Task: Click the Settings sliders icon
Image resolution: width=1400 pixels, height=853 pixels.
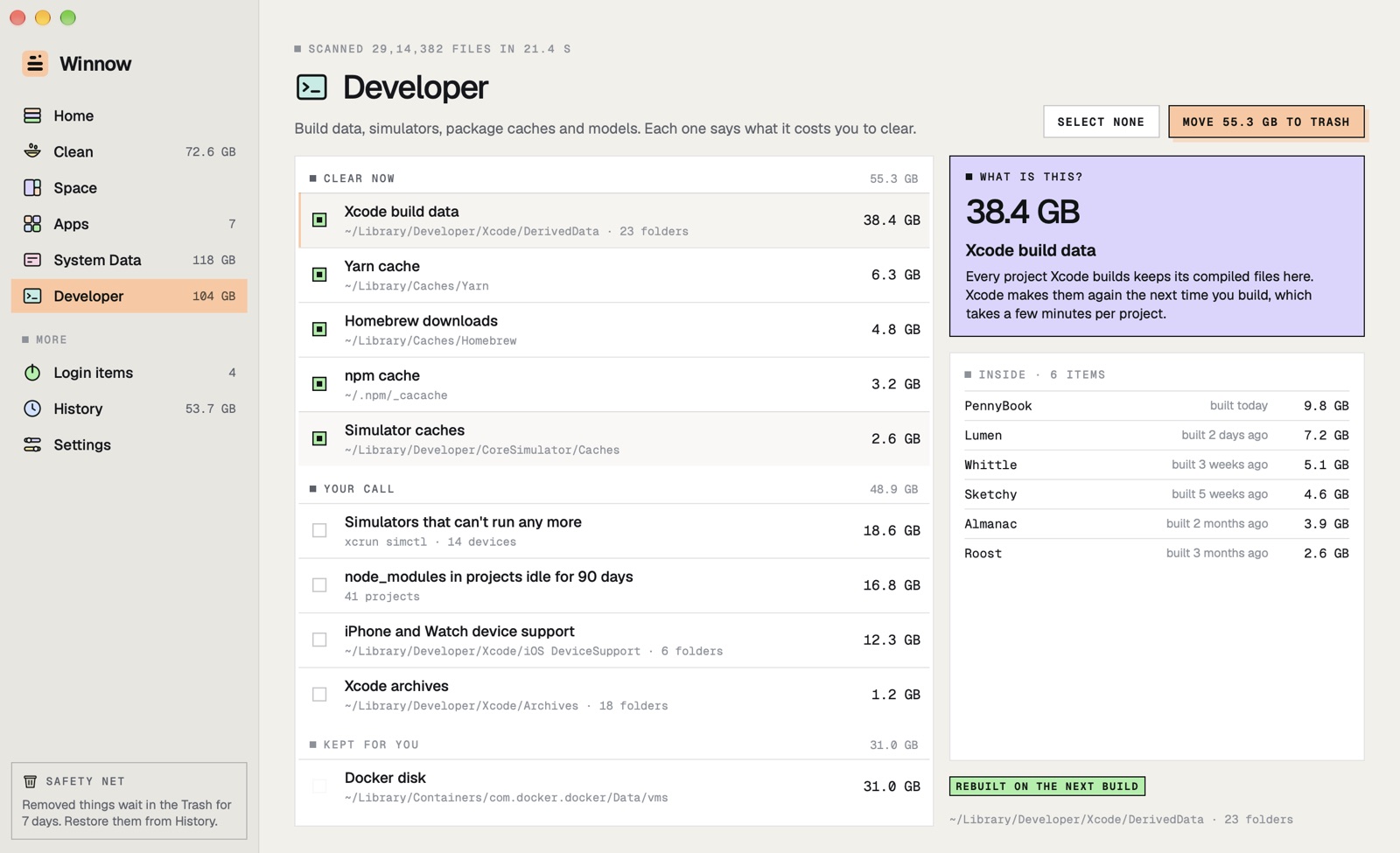Action: pos(32,444)
